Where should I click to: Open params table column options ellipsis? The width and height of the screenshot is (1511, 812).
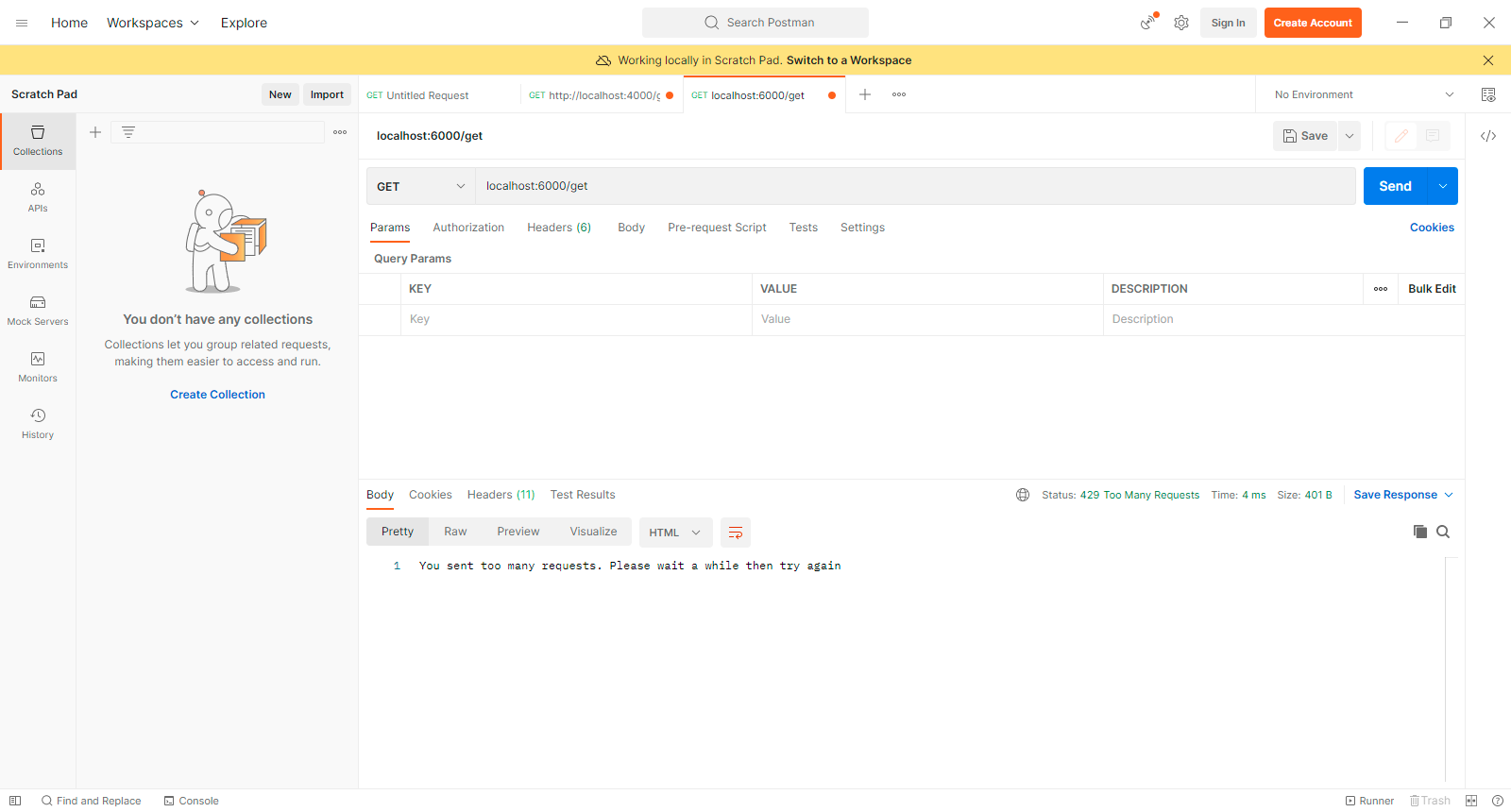[x=1381, y=289]
